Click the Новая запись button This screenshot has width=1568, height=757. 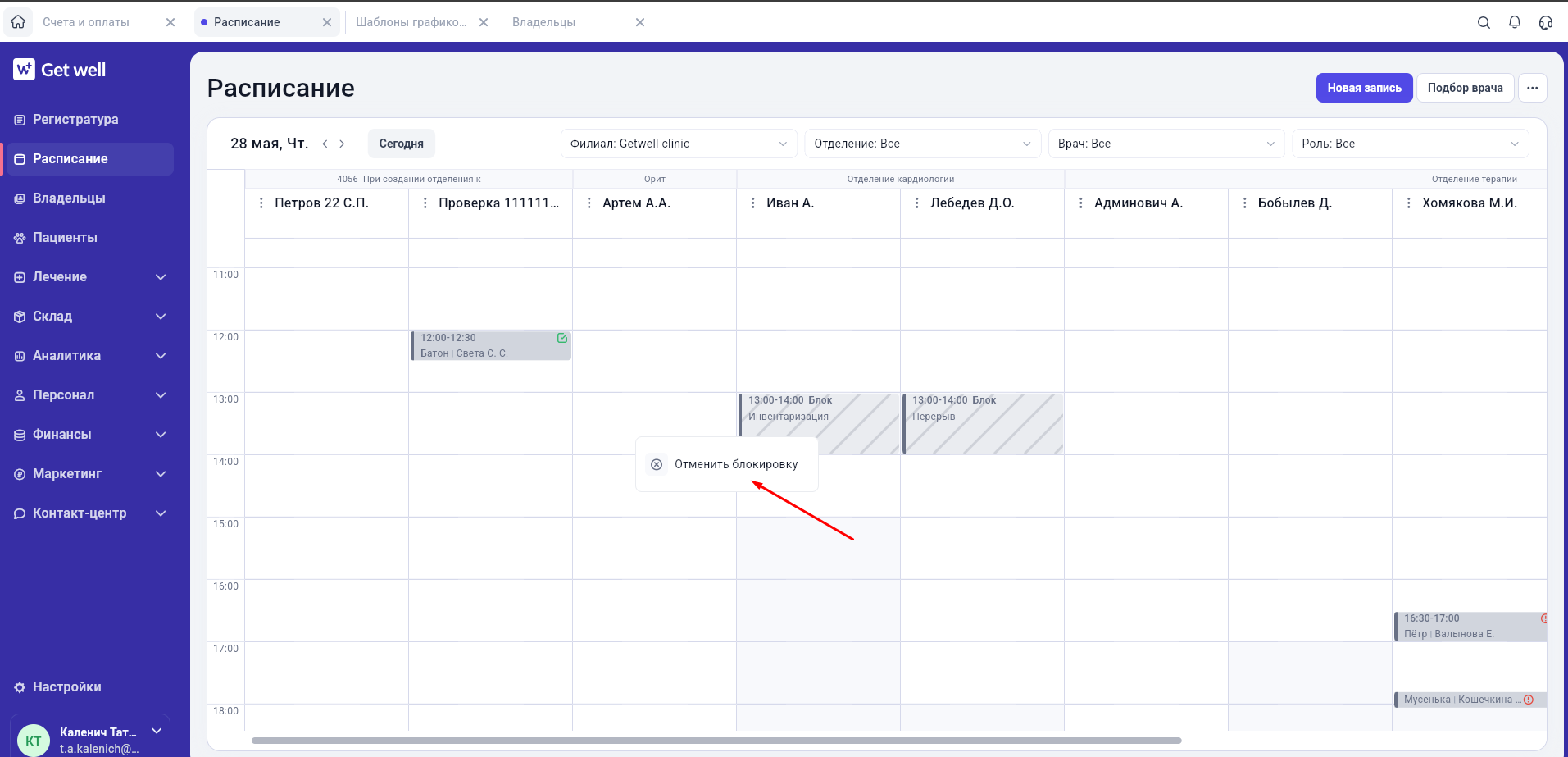pyautogui.click(x=1364, y=88)
